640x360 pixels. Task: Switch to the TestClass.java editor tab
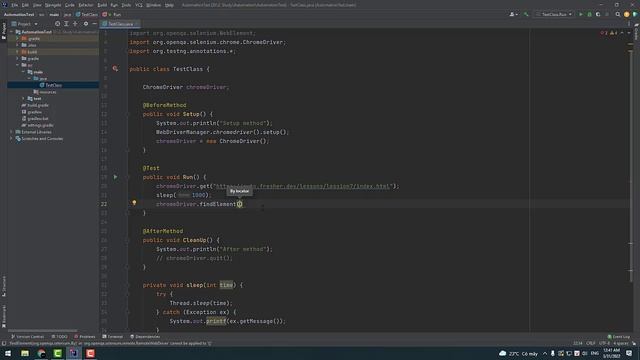click(120, 24)
